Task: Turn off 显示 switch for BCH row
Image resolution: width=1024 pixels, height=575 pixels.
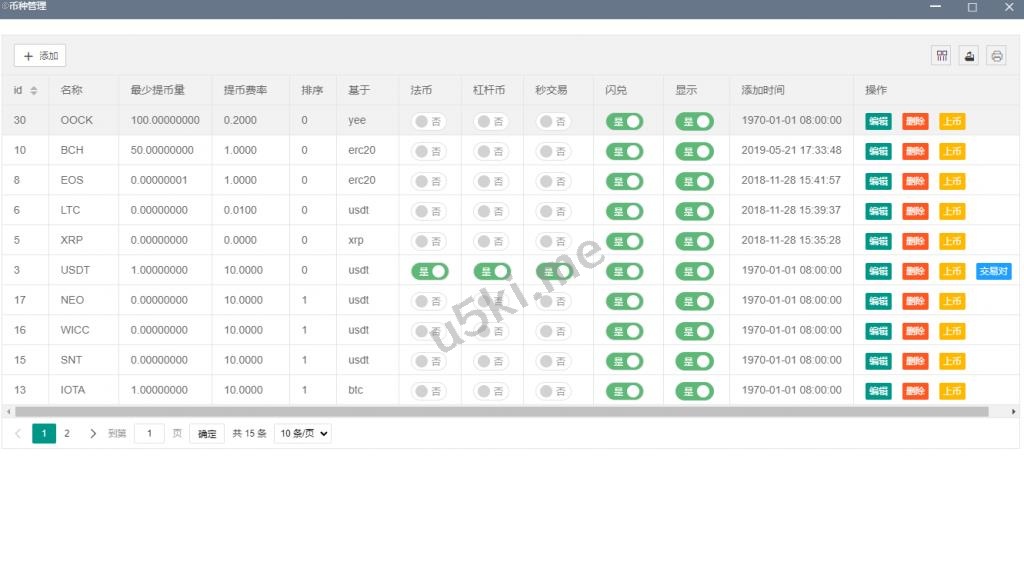Action: click(x=695, y=151)
